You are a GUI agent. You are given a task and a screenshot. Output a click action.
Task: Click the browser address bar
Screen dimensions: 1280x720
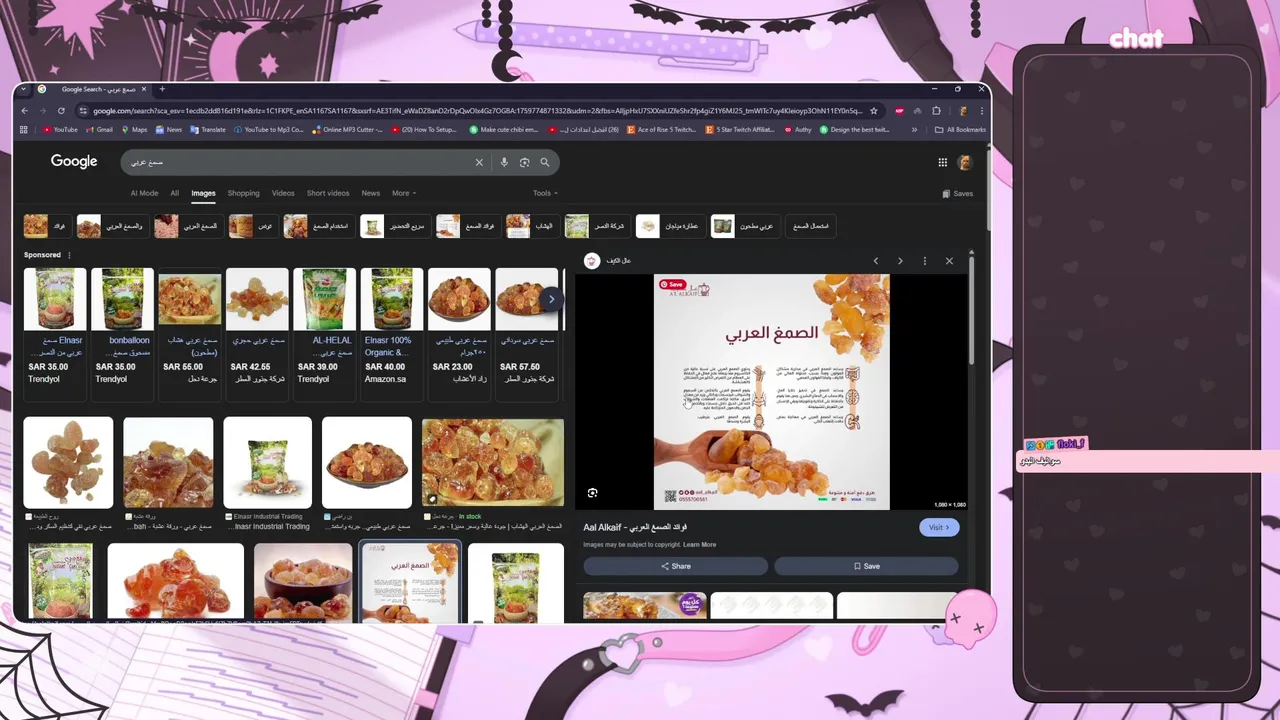(477, 111)
